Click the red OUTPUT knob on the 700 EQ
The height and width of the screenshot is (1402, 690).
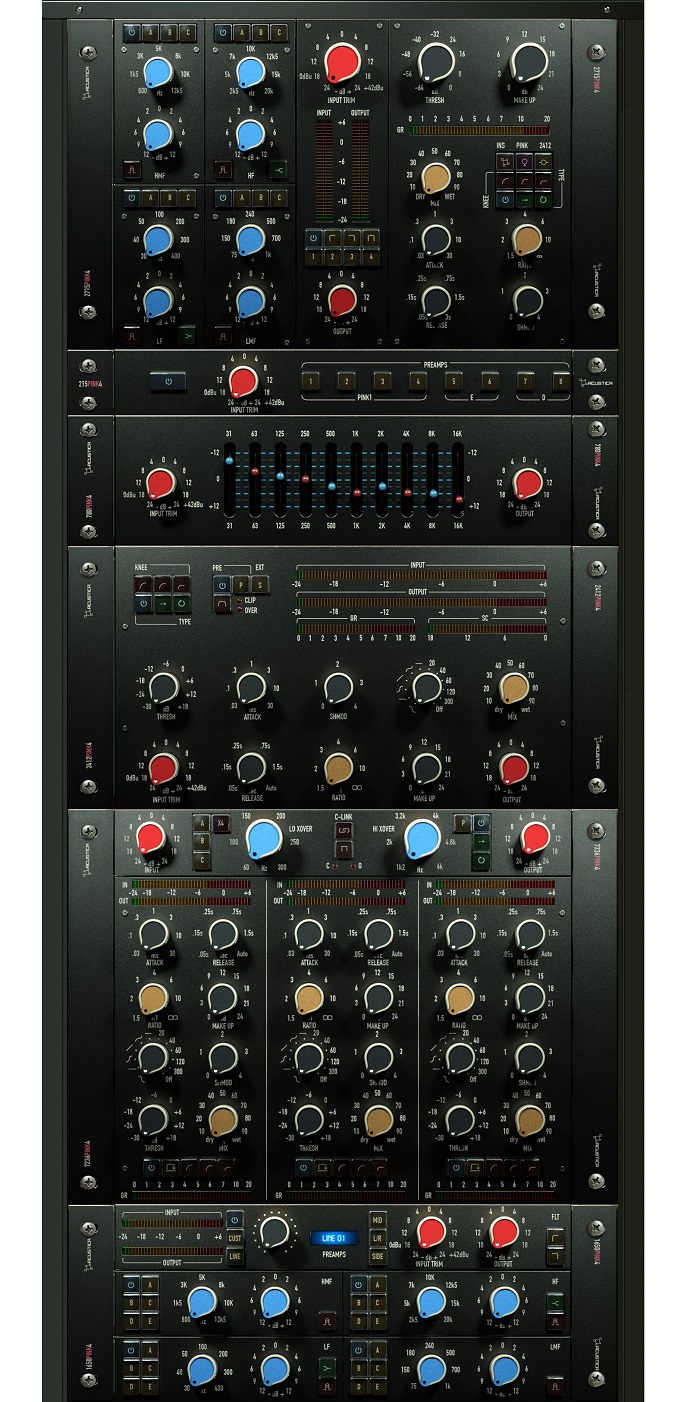tap(527, 483)
